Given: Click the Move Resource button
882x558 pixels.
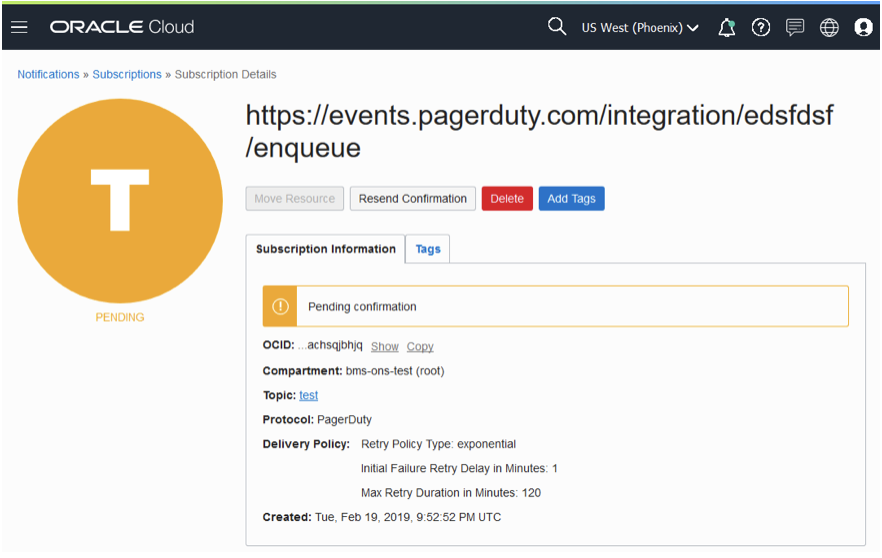Looking at the screenshot, I should pos(295,199).
